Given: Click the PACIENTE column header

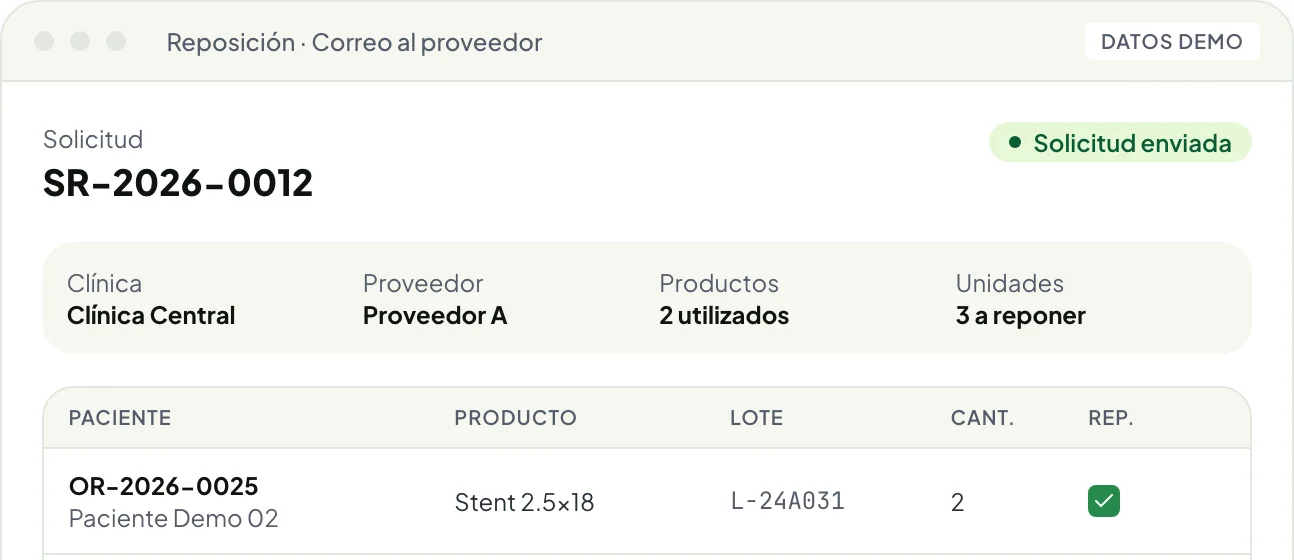Looking at the screenshot, I should 120,418.
